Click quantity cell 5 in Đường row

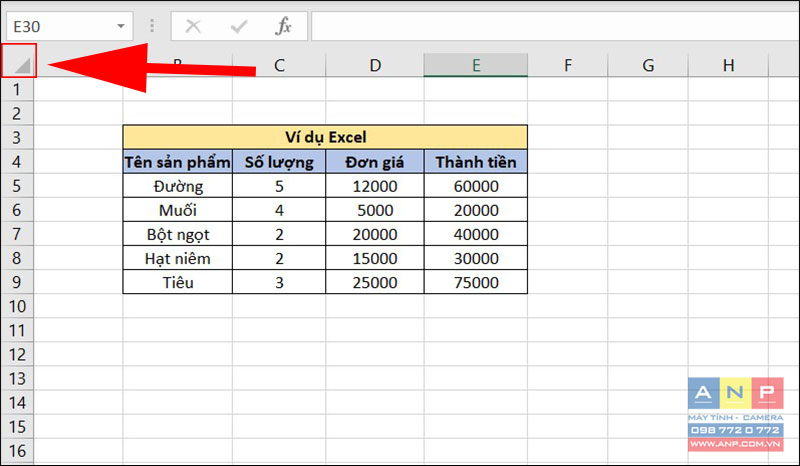click(279, 186)
